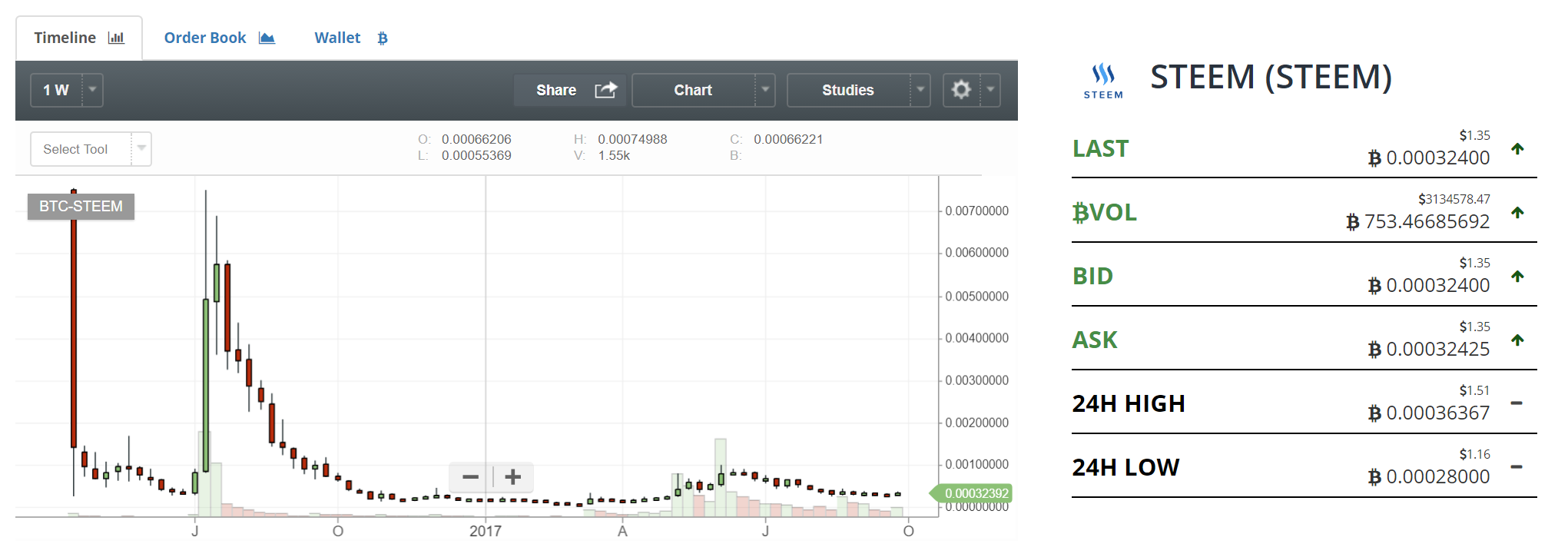Click the area chart icon beside Order Book
This screenshot has height=544, width=1568.
pos(267,38)
